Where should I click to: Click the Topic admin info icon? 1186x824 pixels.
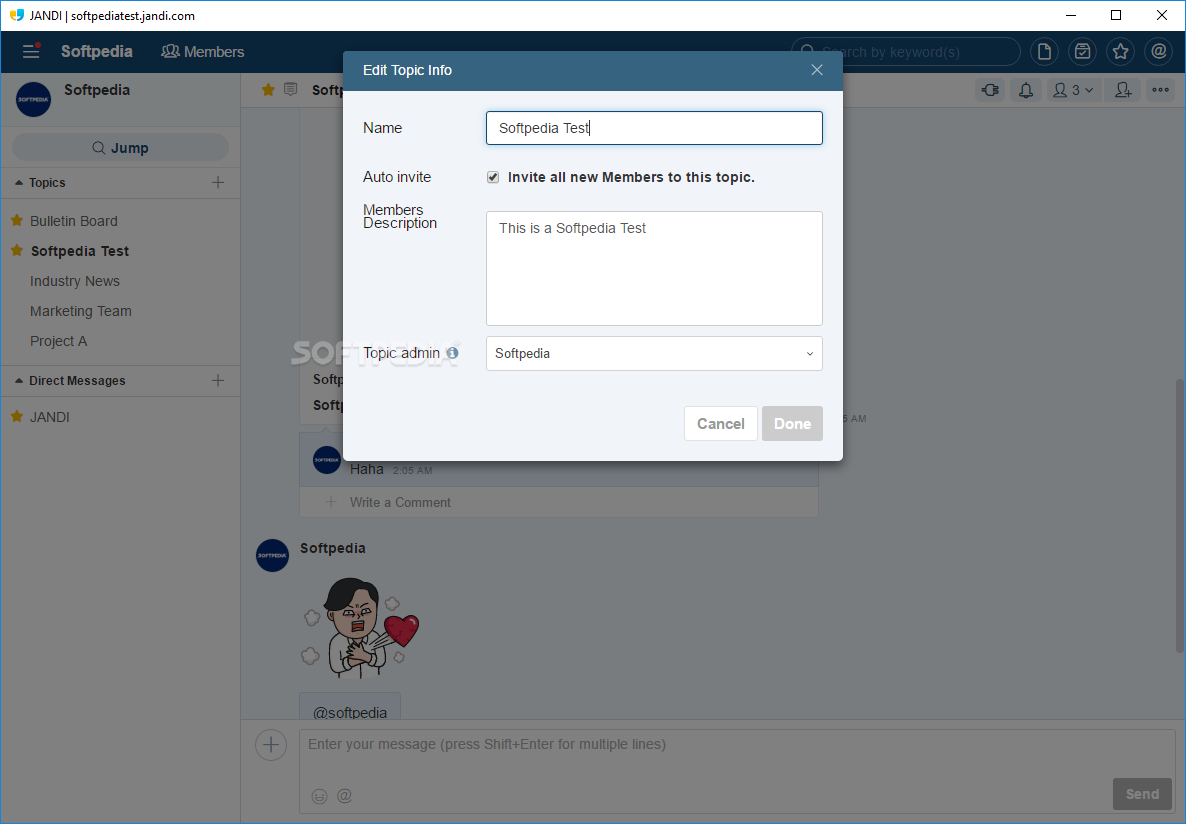(x=452, y=353)
